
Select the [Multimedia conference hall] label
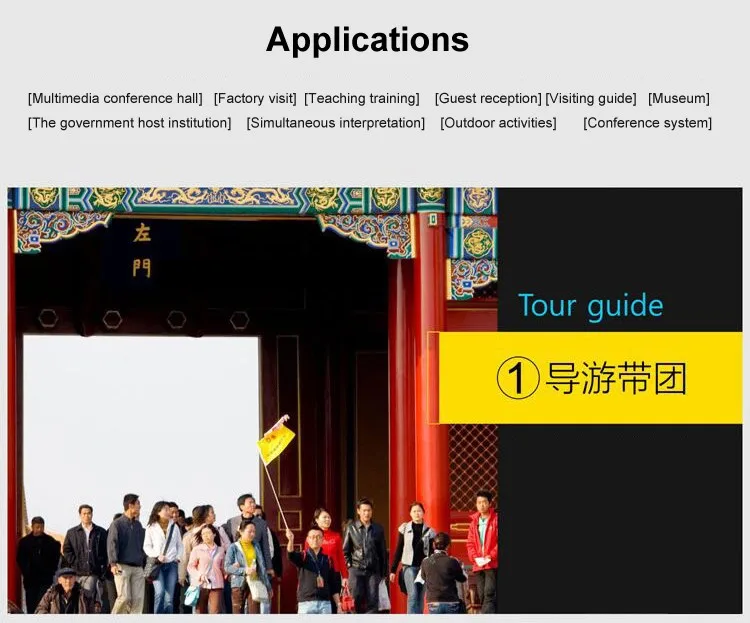click(115, 98)
